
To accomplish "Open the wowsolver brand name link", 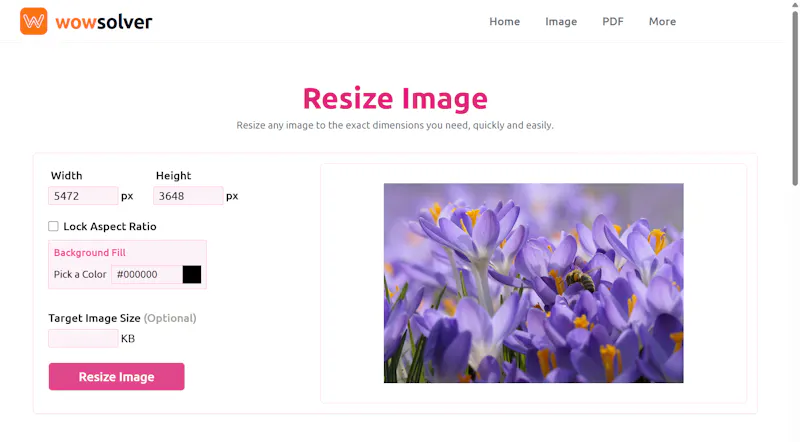I will point(104,21).
